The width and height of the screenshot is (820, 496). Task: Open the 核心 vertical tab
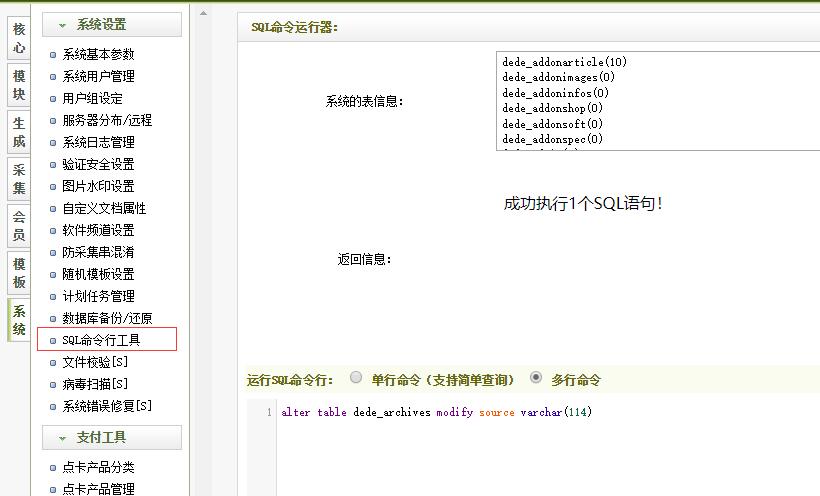coord(19,37)
